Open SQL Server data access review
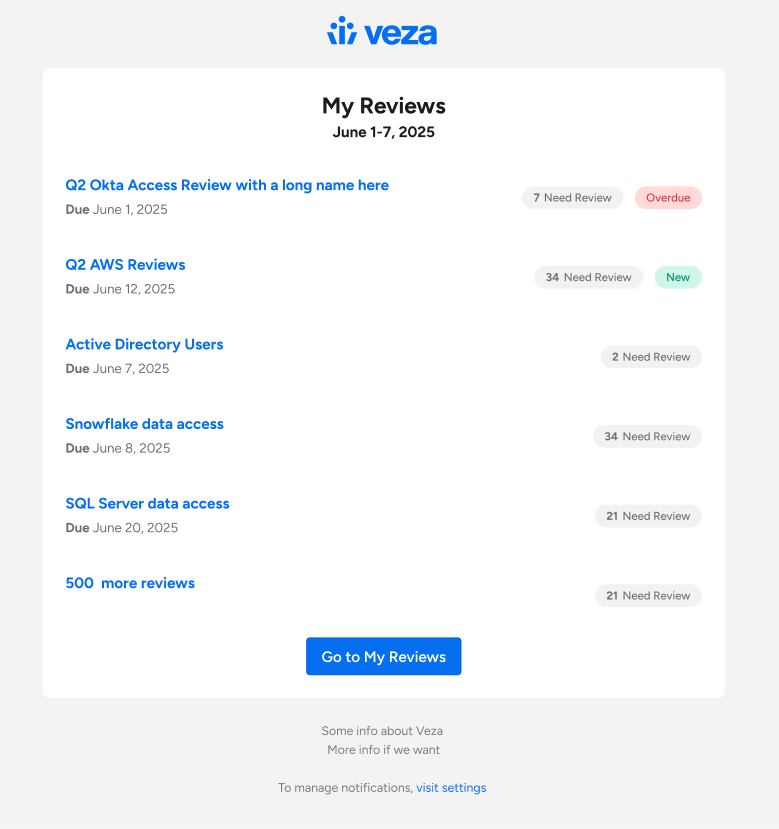Screen dimensions: 779x829 click(147, 503)
